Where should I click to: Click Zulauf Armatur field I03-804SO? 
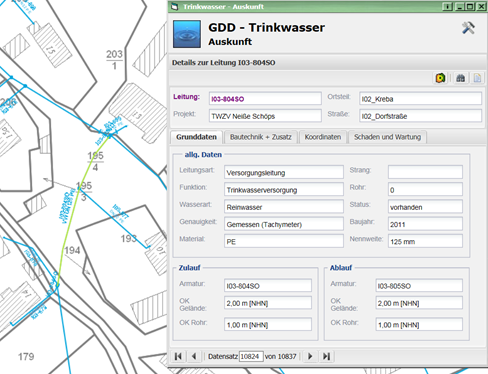tap(268, 286)
